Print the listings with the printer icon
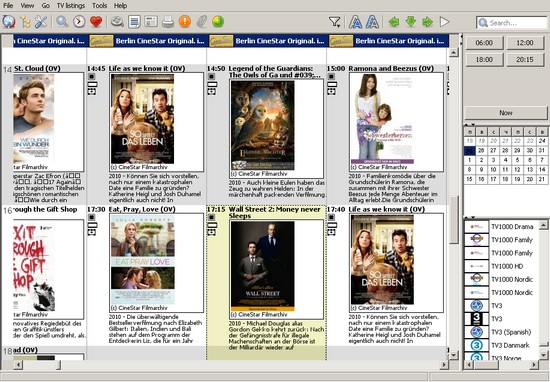The width and height of the screenshot is (550, 382). (168, 22)
